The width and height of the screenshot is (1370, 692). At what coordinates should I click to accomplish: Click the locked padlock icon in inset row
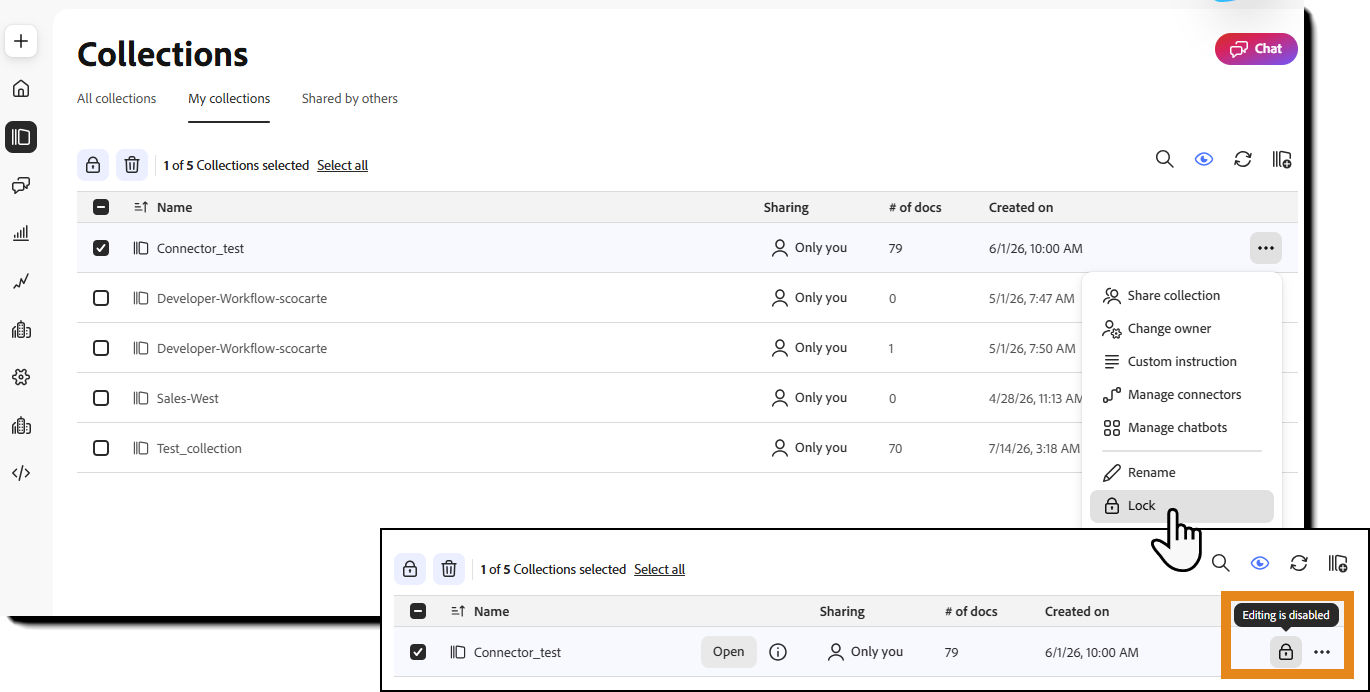(x=1286, y=652)
